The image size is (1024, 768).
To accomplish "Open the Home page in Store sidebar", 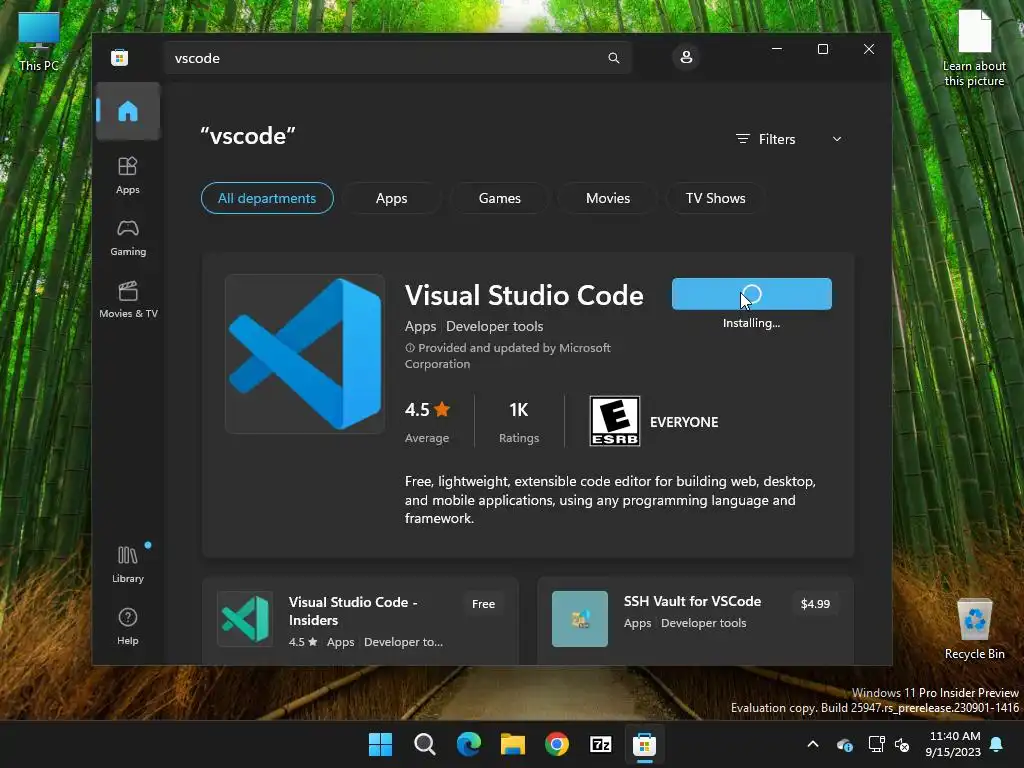I will click(128, 111).
